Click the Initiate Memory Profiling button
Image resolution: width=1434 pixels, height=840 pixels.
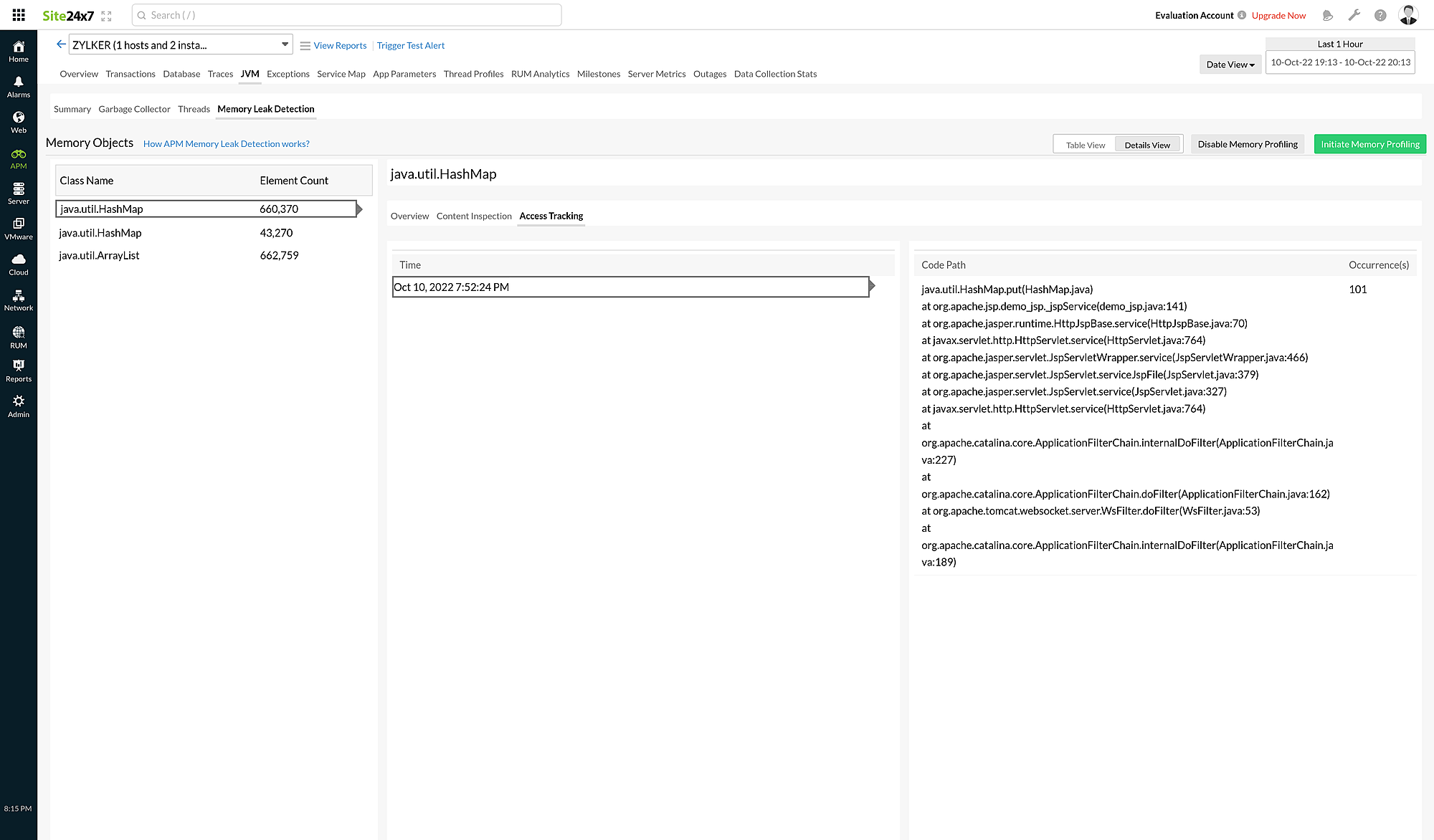point(1369,143)
